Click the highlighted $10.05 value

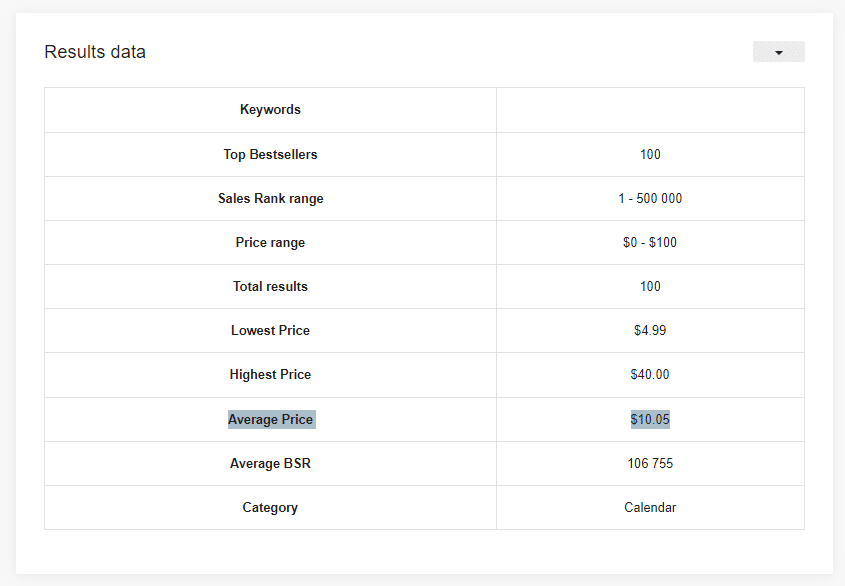tap(650, 419)
